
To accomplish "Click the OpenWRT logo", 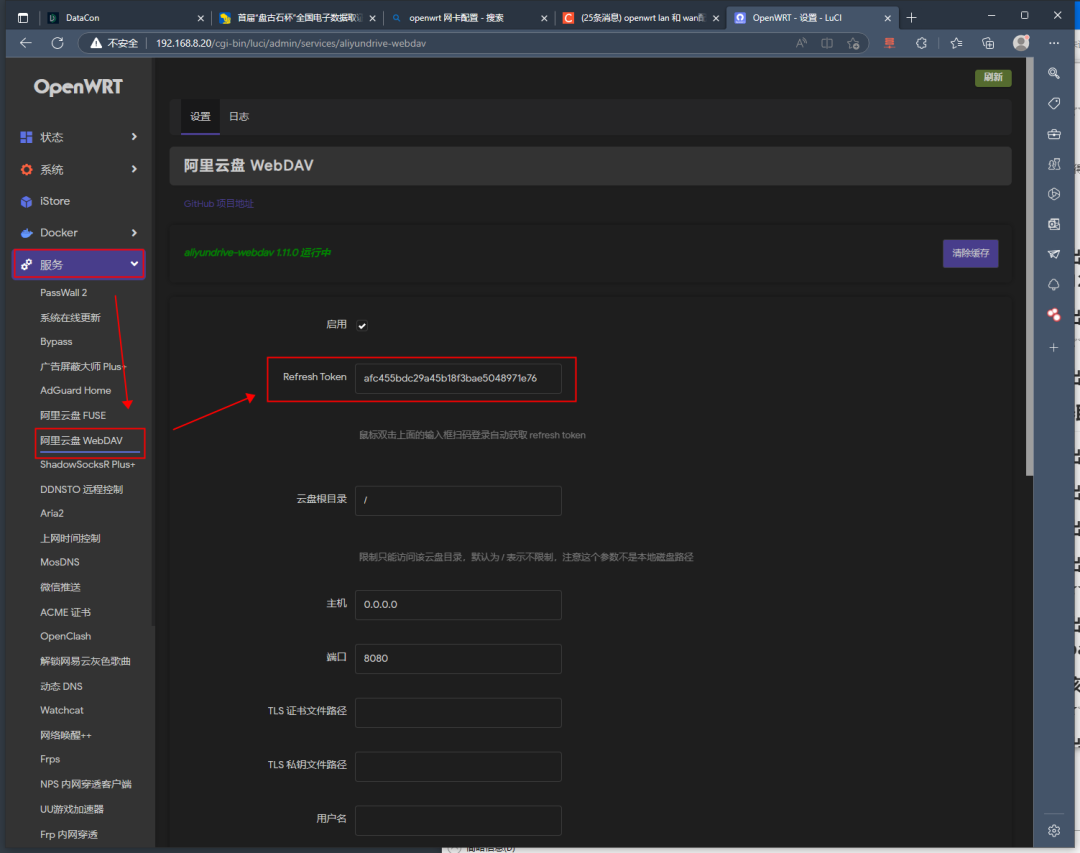I will tap(78, 87).
